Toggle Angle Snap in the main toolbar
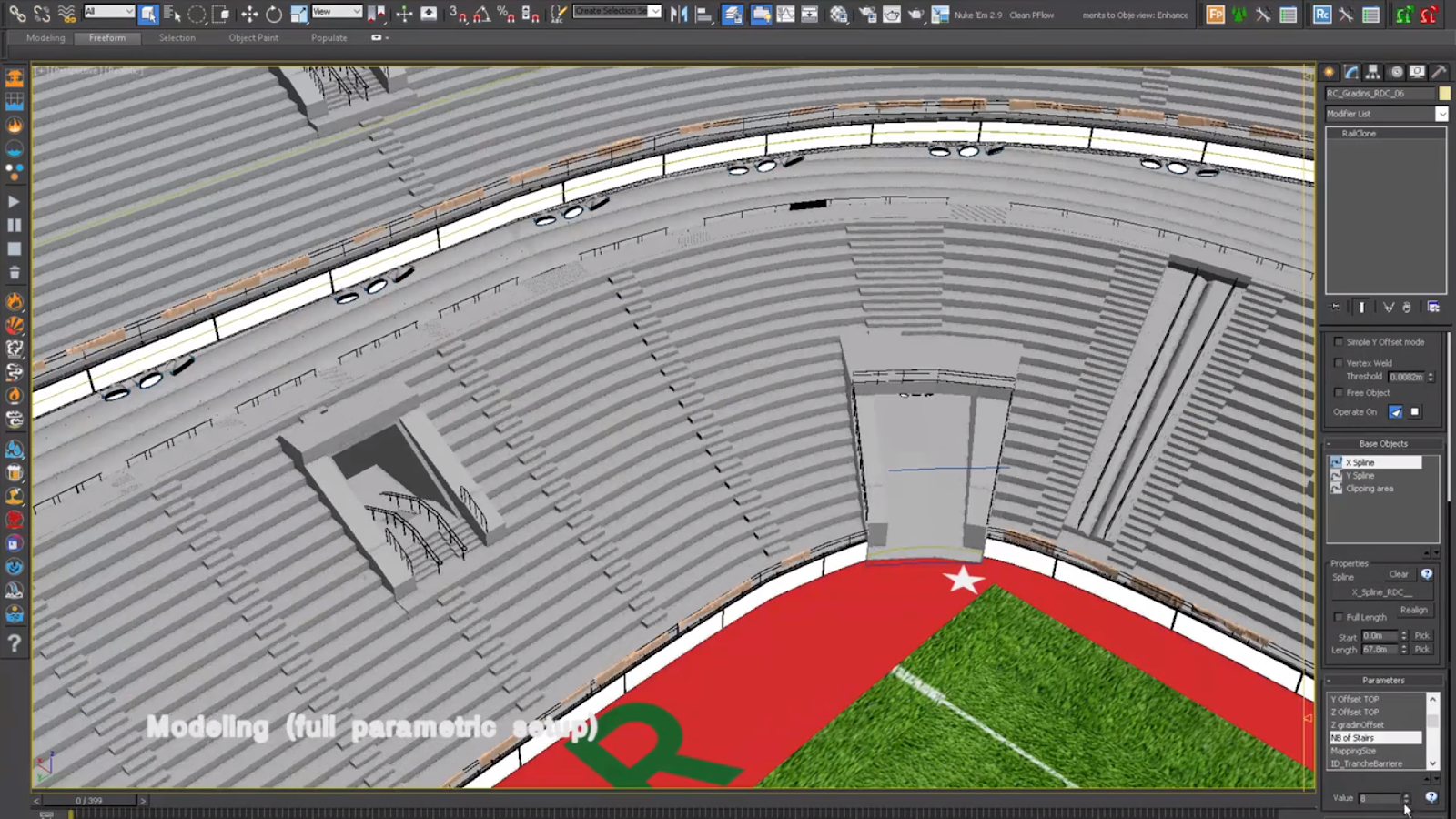Screen dimensions: 1456x819 480,14
